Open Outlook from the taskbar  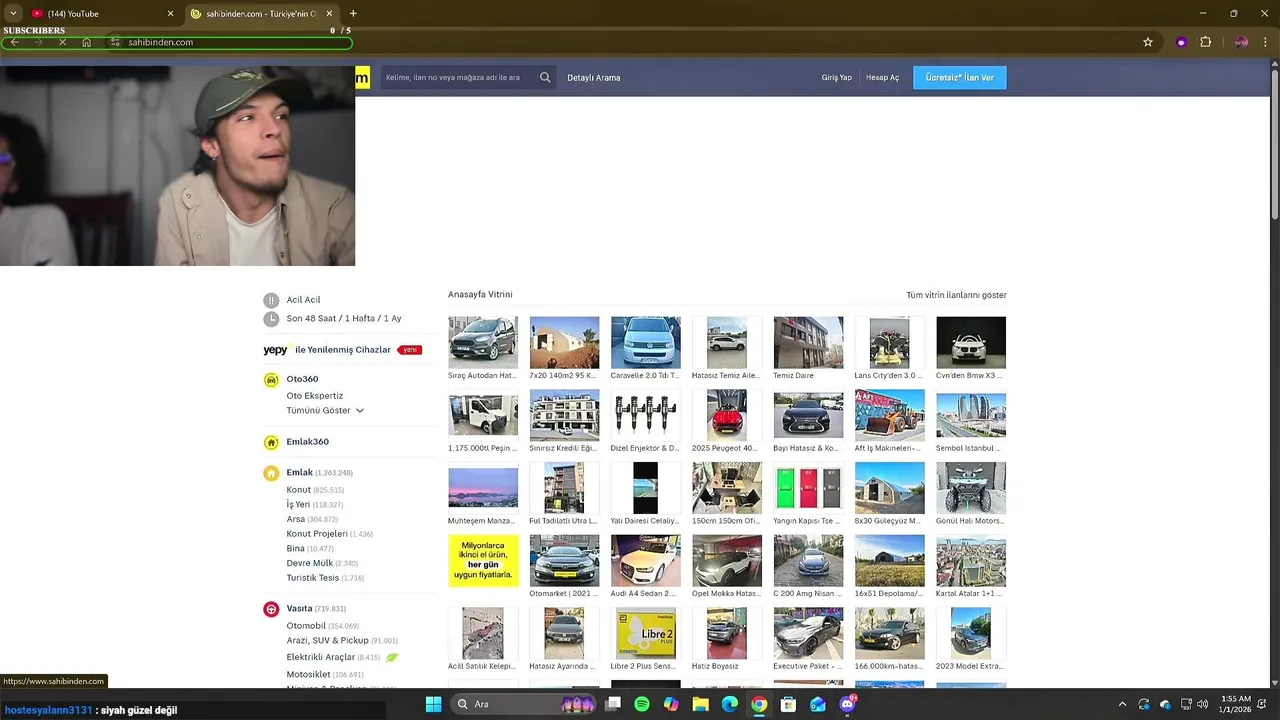[x=818, y=704]
